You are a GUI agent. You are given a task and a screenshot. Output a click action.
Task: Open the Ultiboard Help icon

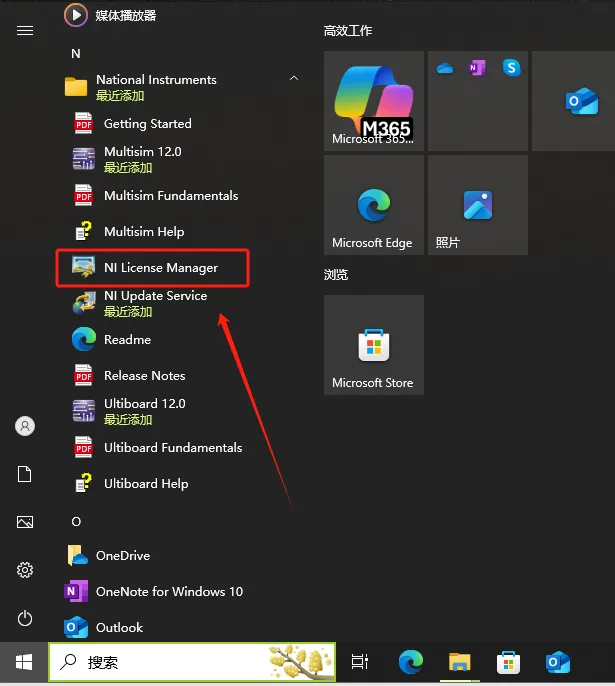(84, 483)
